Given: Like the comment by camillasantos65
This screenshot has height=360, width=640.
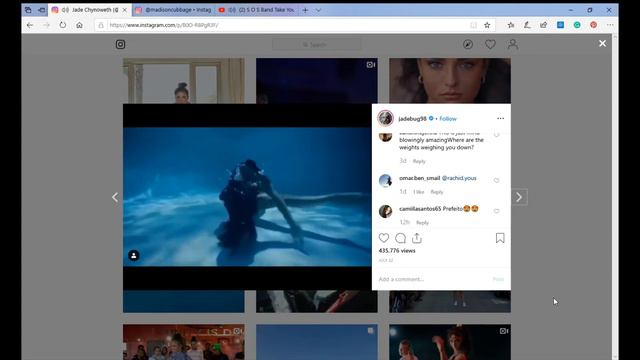Looking at the screenshot, I should click(496, 211).
